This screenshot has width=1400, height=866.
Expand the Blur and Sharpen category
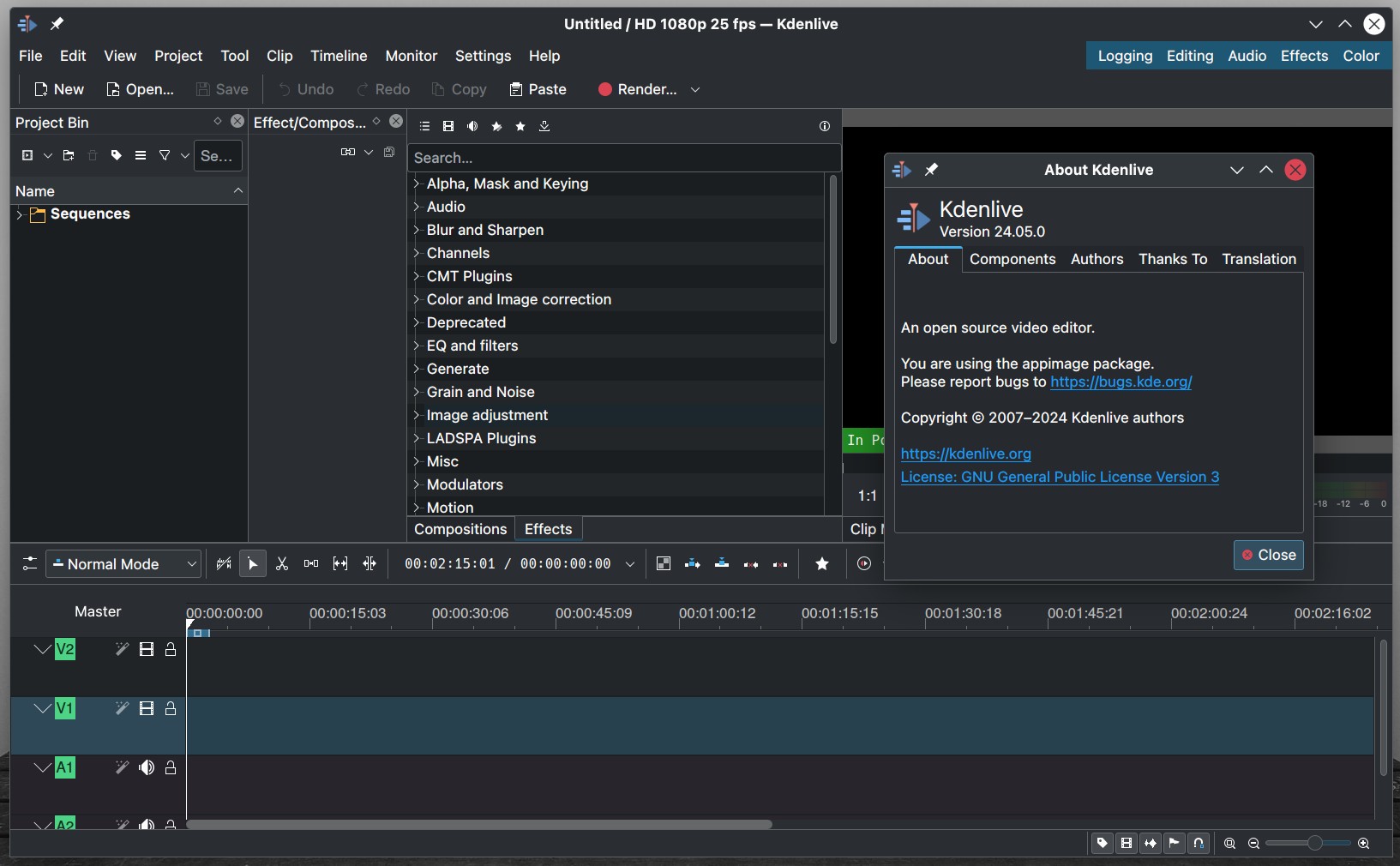[417, 230]
